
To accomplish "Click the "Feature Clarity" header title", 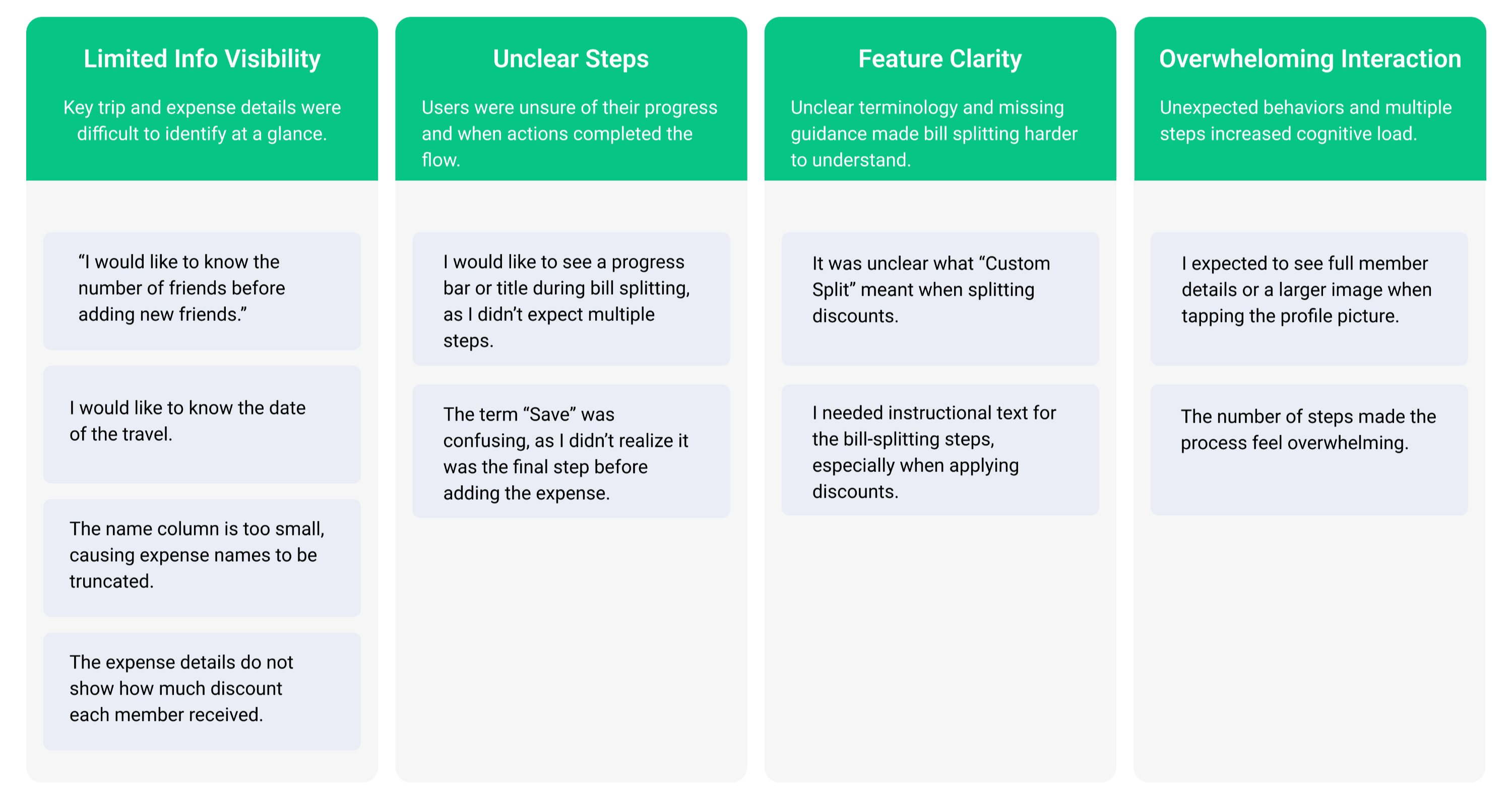I will click(x=940, y=58).
